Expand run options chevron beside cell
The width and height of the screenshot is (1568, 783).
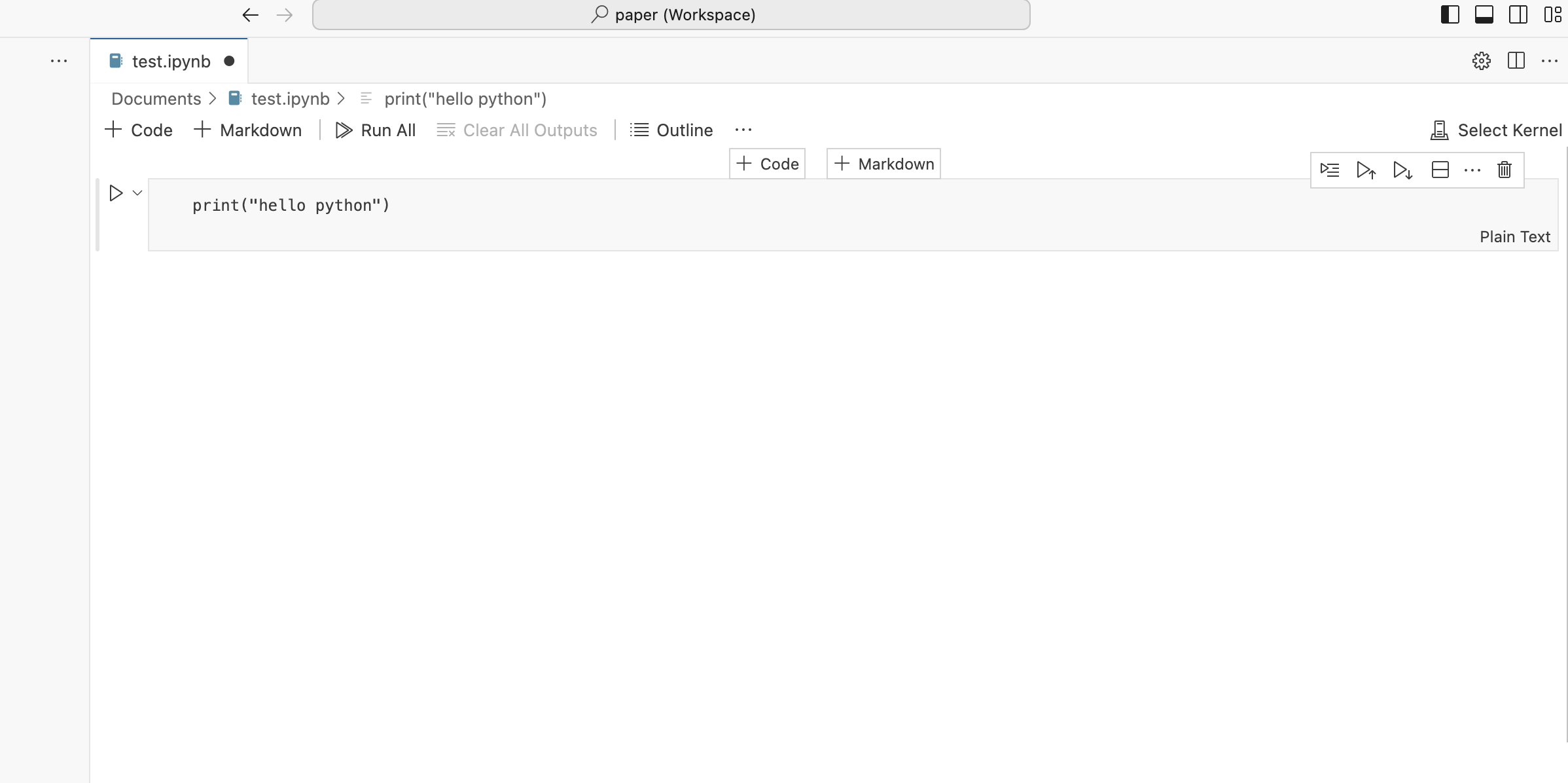click(x=137, y=193)
